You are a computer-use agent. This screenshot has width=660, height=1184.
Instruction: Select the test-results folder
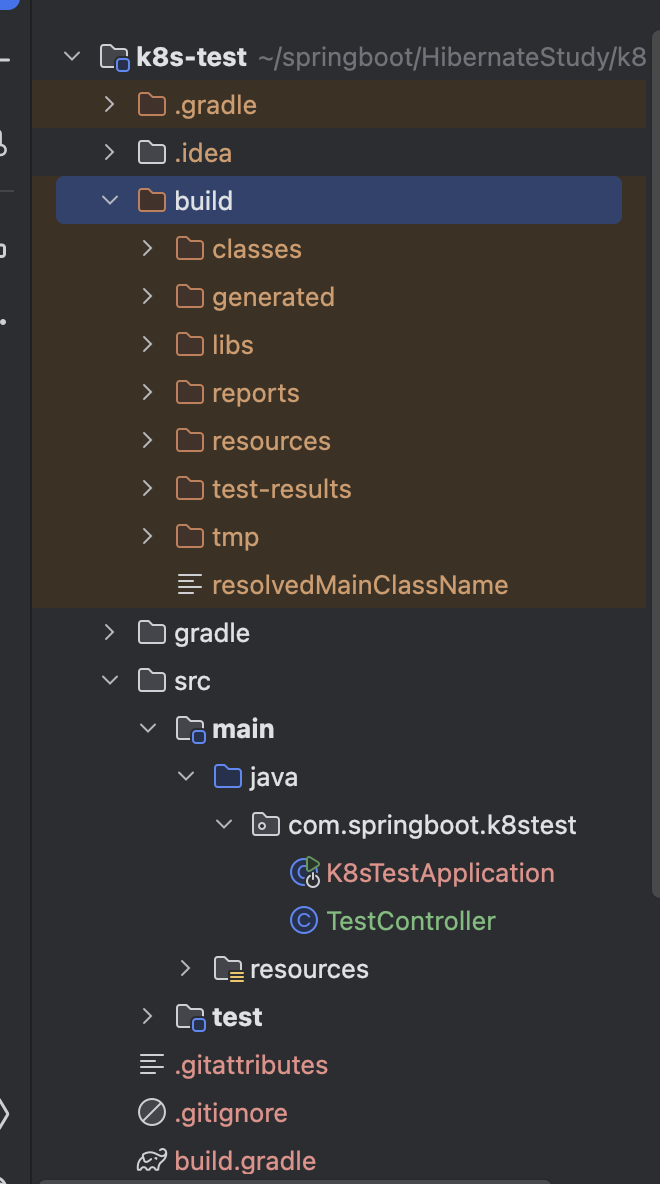(281, 489)
